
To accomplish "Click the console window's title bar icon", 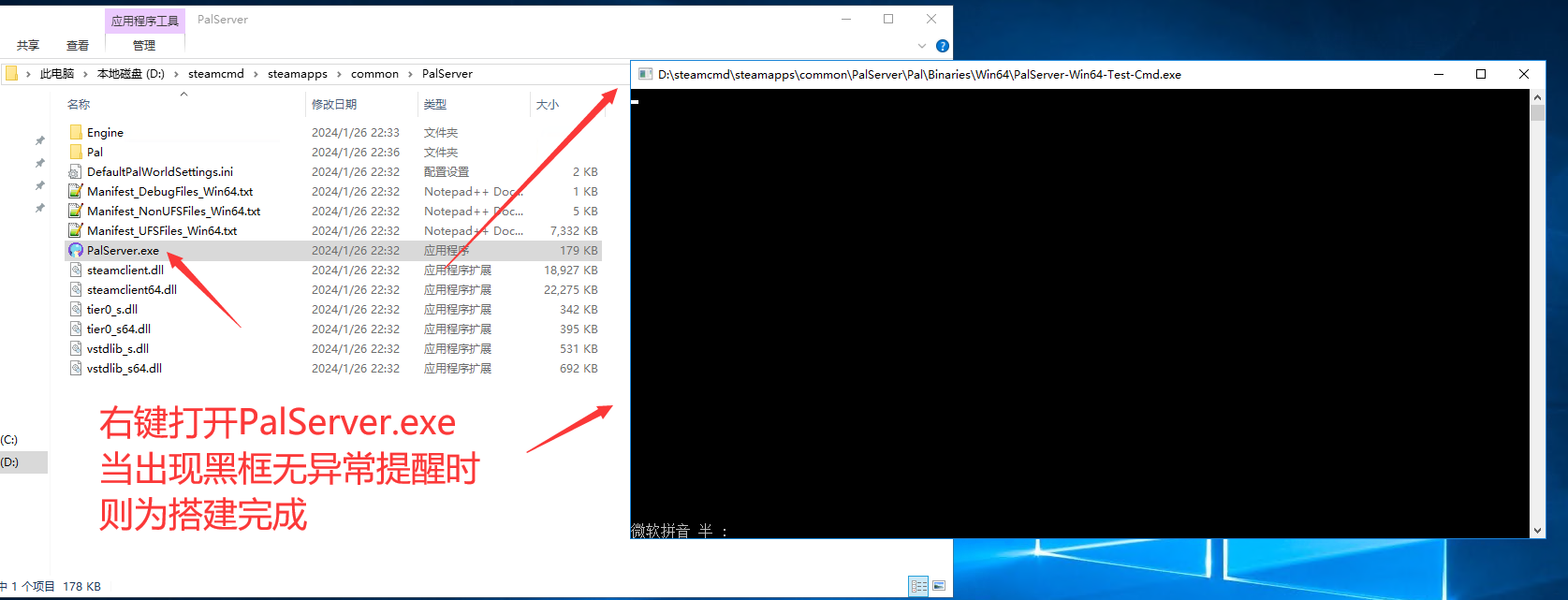I will [x=645, y=74].
